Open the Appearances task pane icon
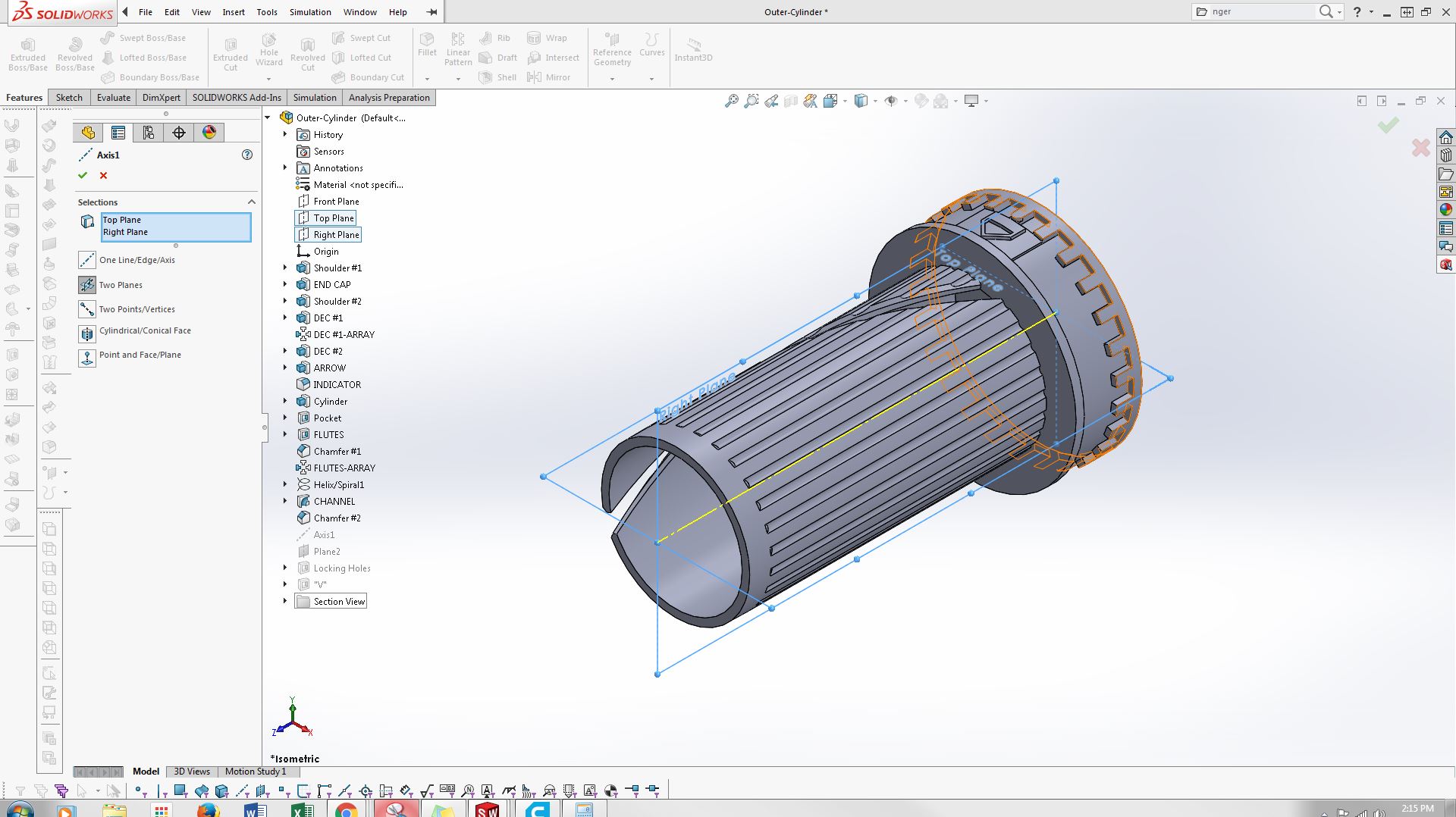The width and height of the screenshot is (1456, 817). point(1446,210)
